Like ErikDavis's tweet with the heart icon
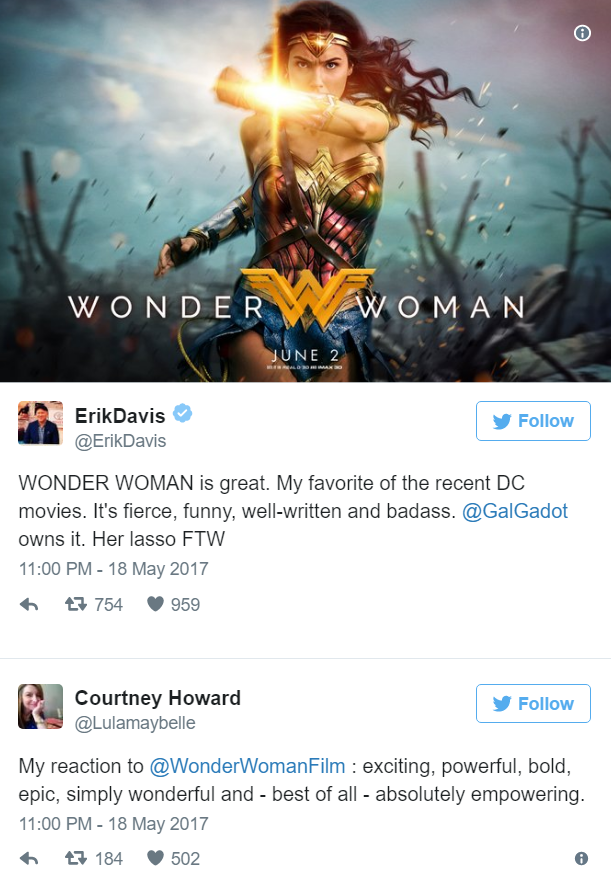The width and height of the screenshot is (611, 881). point(155,604)
